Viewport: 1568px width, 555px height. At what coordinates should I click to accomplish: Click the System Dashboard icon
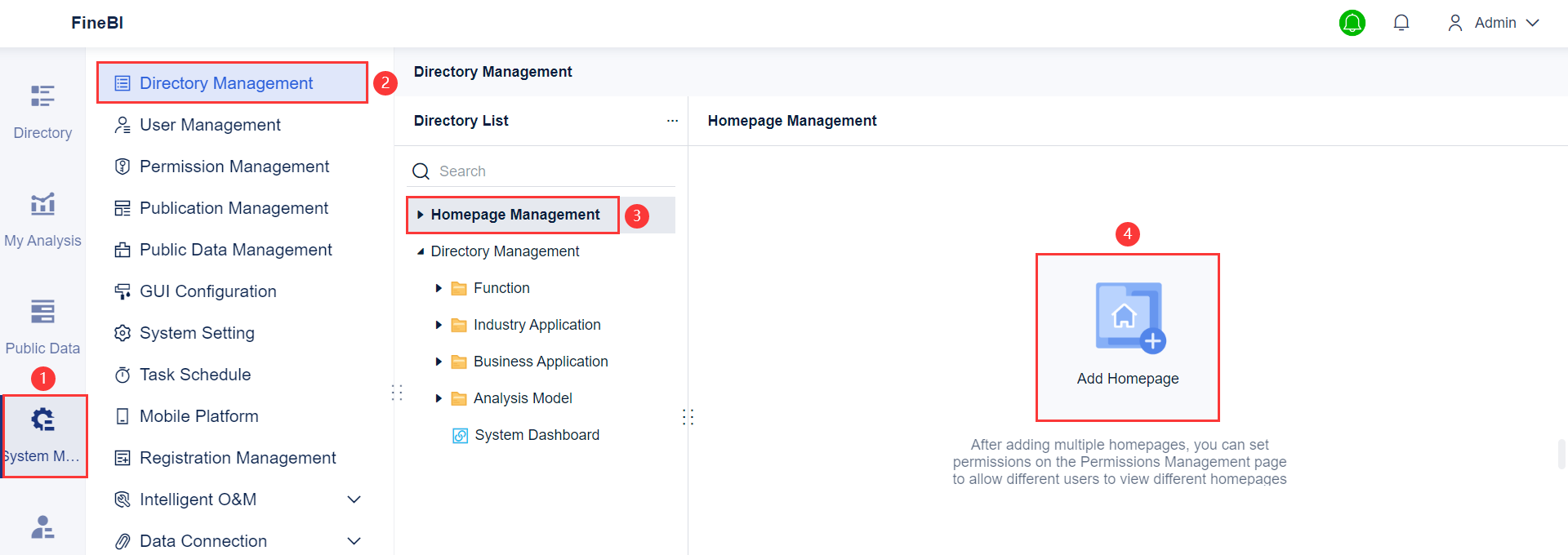tap(461, 436)
